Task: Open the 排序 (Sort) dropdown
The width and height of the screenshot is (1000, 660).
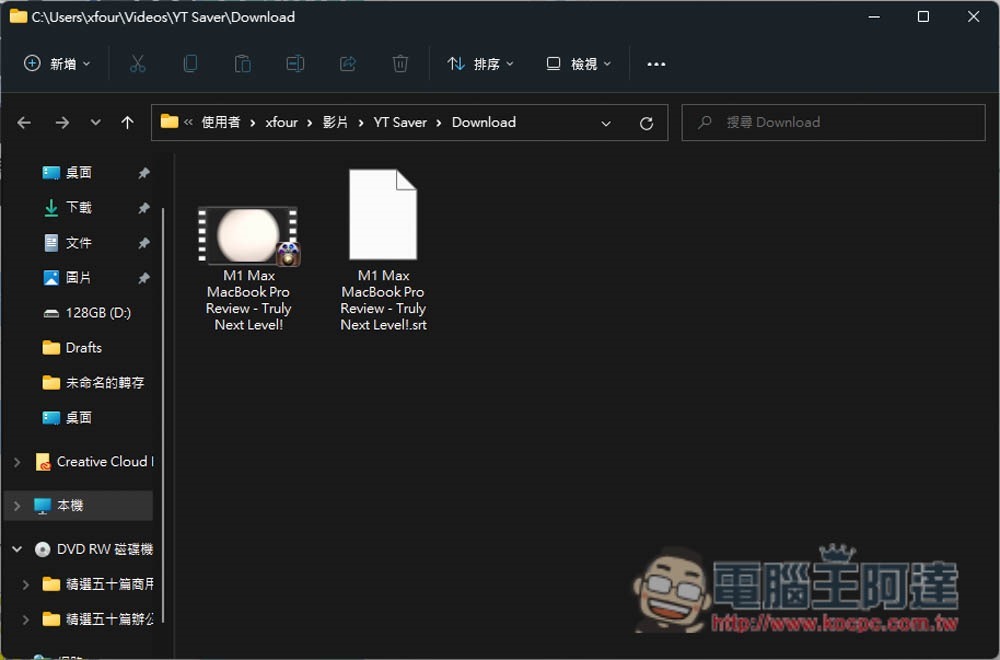Action: coord(480,64)
